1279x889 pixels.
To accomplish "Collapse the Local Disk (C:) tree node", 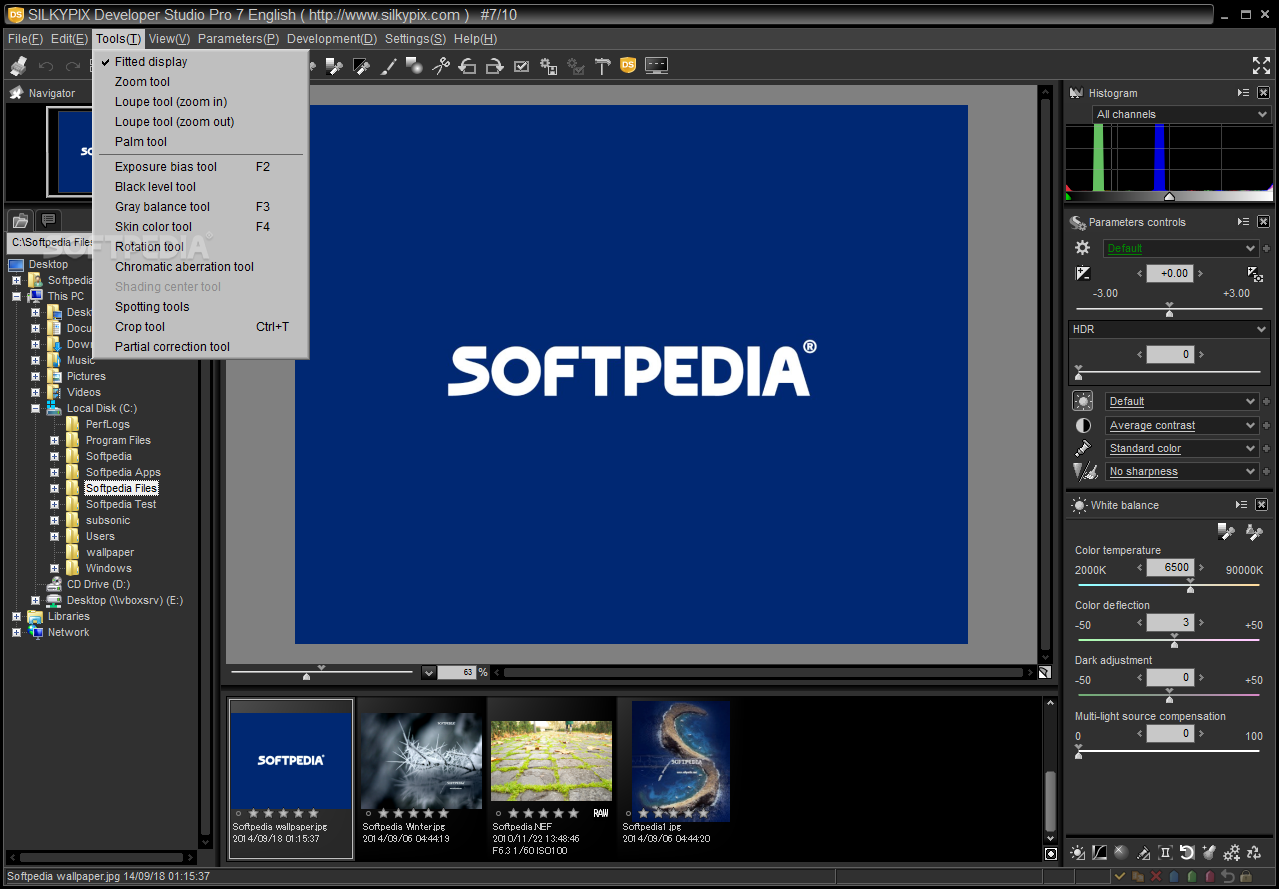I will [35, 408].
